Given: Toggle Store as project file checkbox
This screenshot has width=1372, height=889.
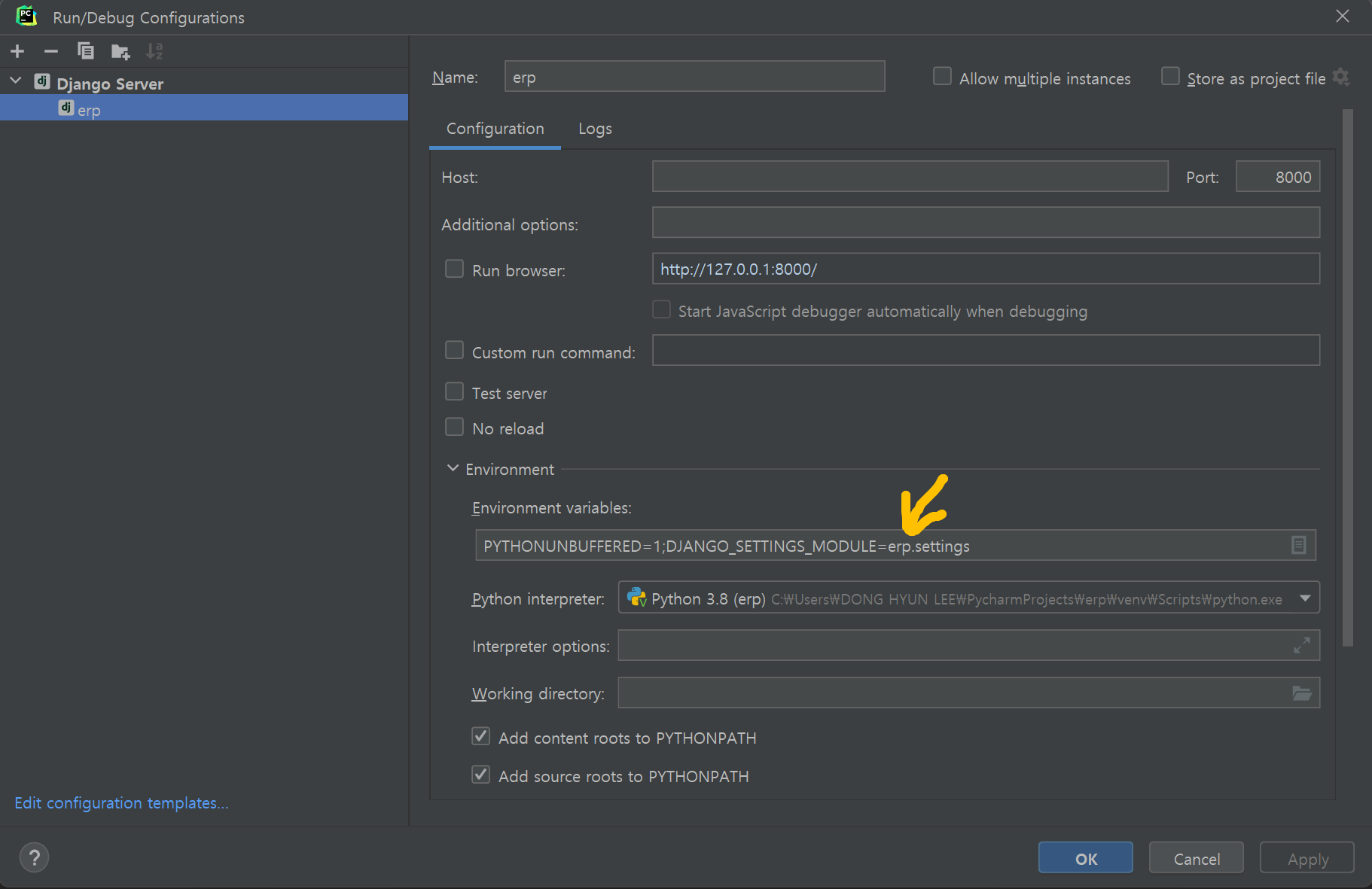Looking at the screenshot, I should (1170, 76).
